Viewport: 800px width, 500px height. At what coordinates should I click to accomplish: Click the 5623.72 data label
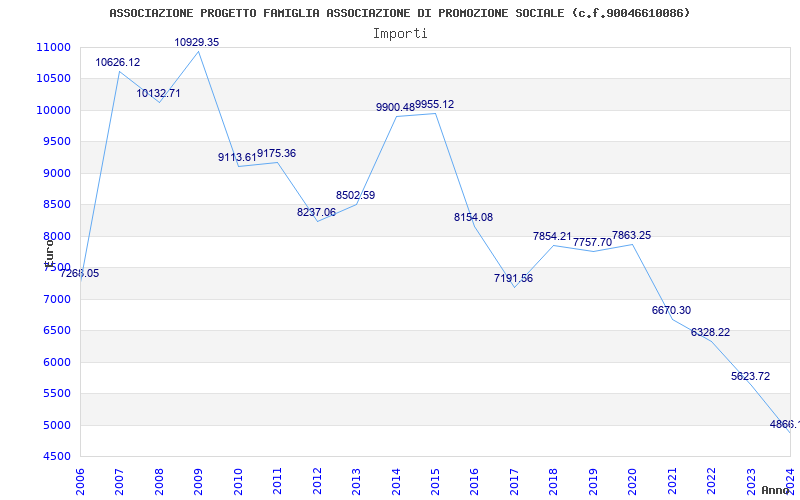tap(751, 377)
